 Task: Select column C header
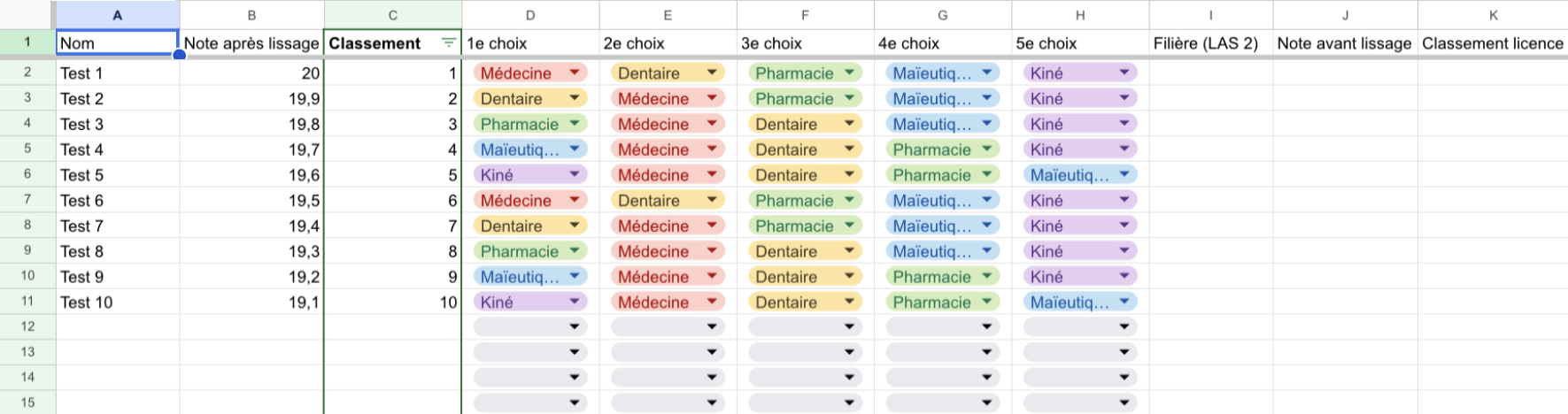(392, 15)
